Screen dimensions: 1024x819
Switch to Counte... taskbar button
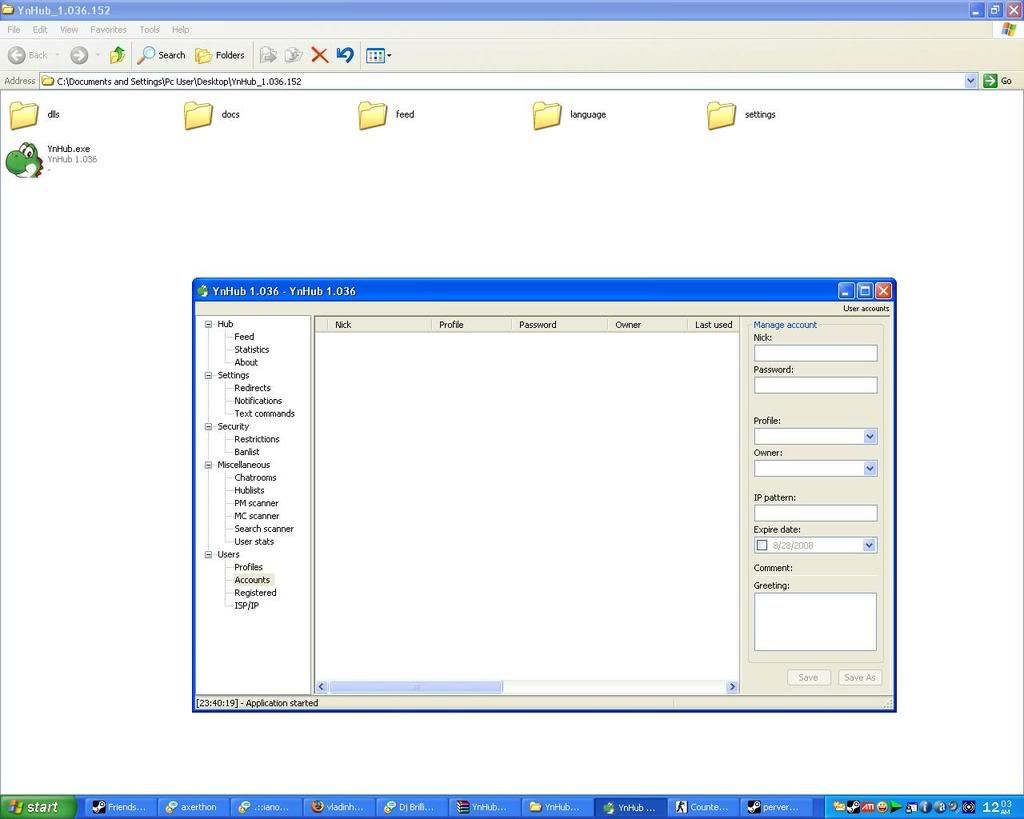[x=702, y=807]
